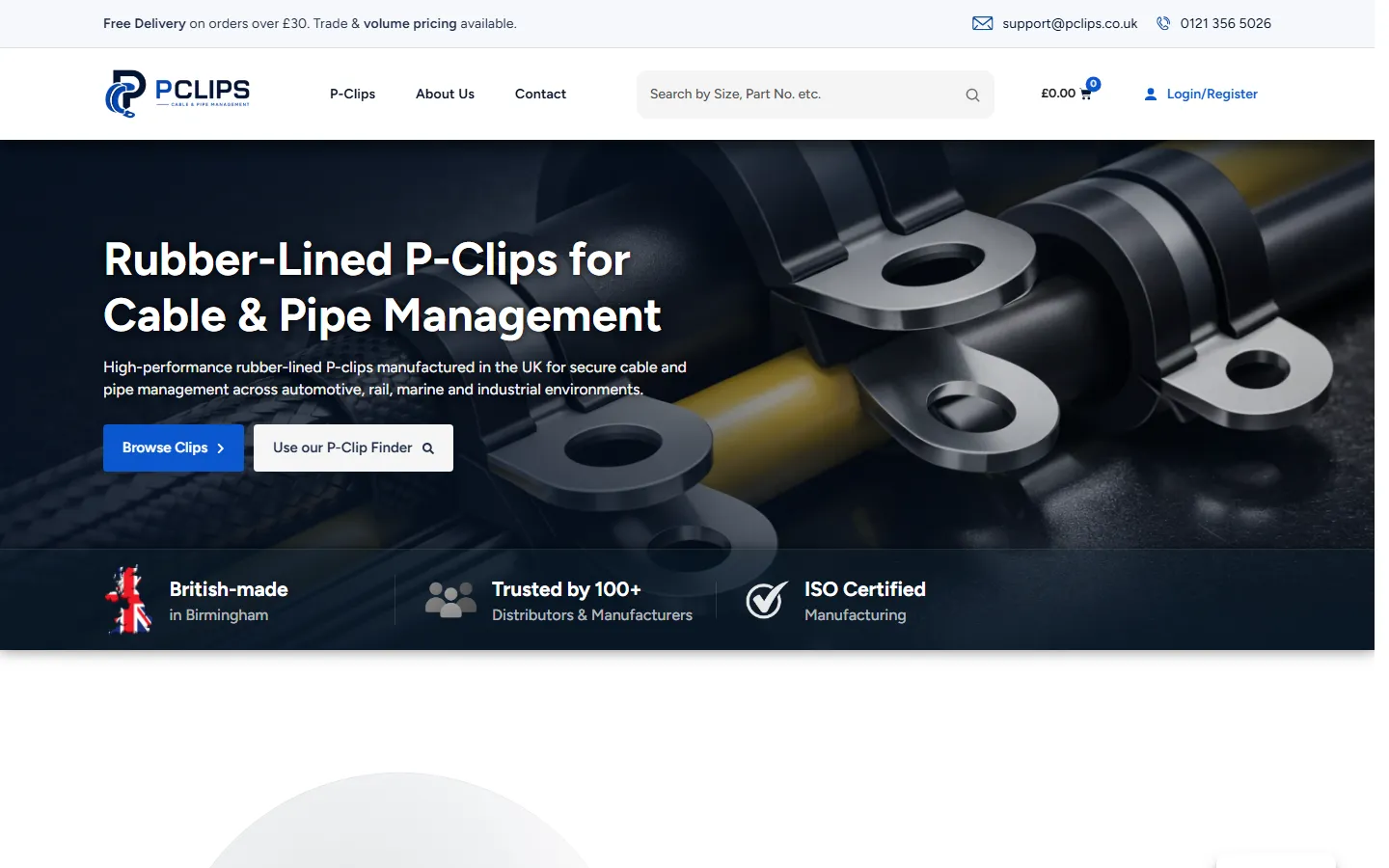Click the Browse Clips chevron arrow
The height and width of the screenshot is (868, 1389).
pyautogui.click(x=220, y=448)
